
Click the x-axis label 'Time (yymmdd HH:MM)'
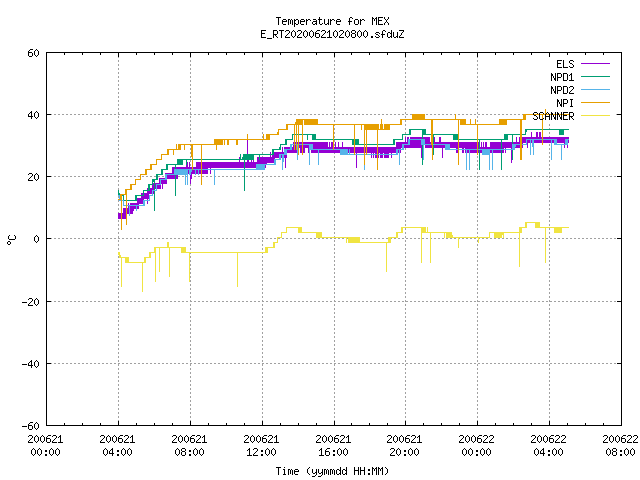[x=332, y=471]
